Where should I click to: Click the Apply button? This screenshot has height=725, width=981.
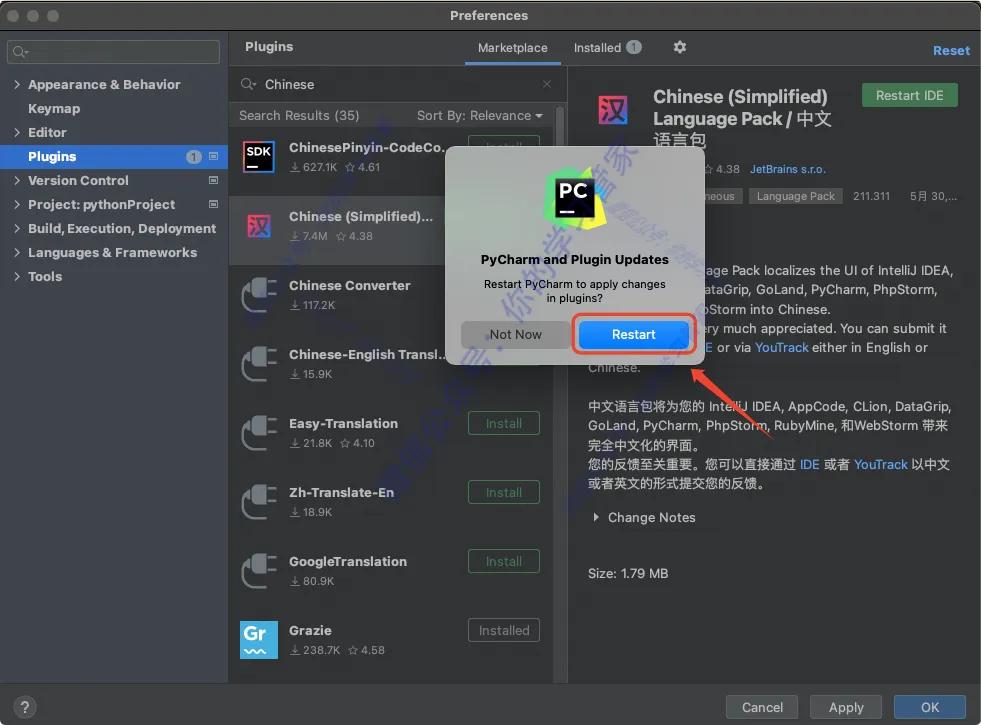[845, 707]
